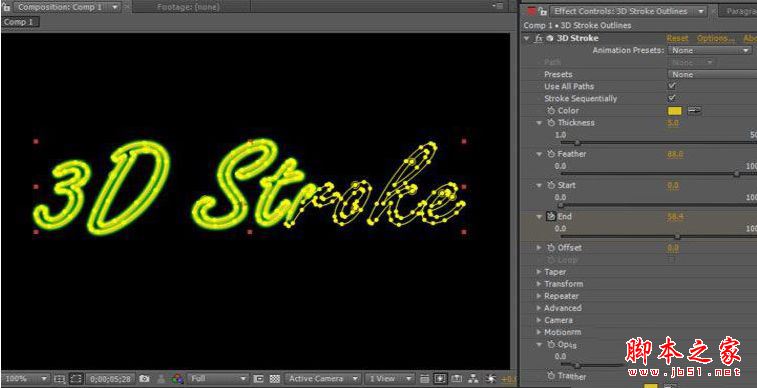Click the yellow Color swatch
This screenshot has width=757, height=388.
(x=674, y=111)
